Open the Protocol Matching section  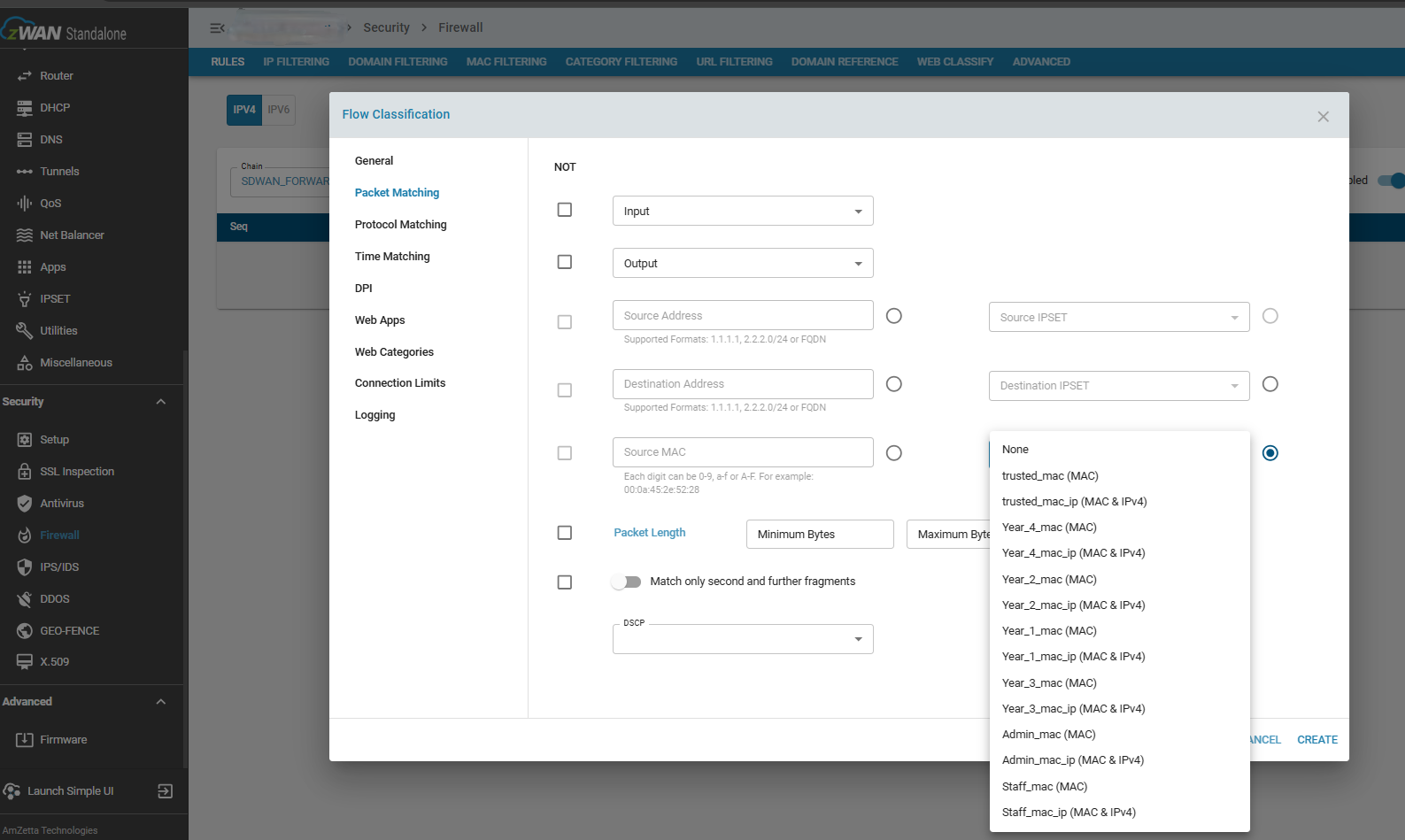tap(400, 225)
